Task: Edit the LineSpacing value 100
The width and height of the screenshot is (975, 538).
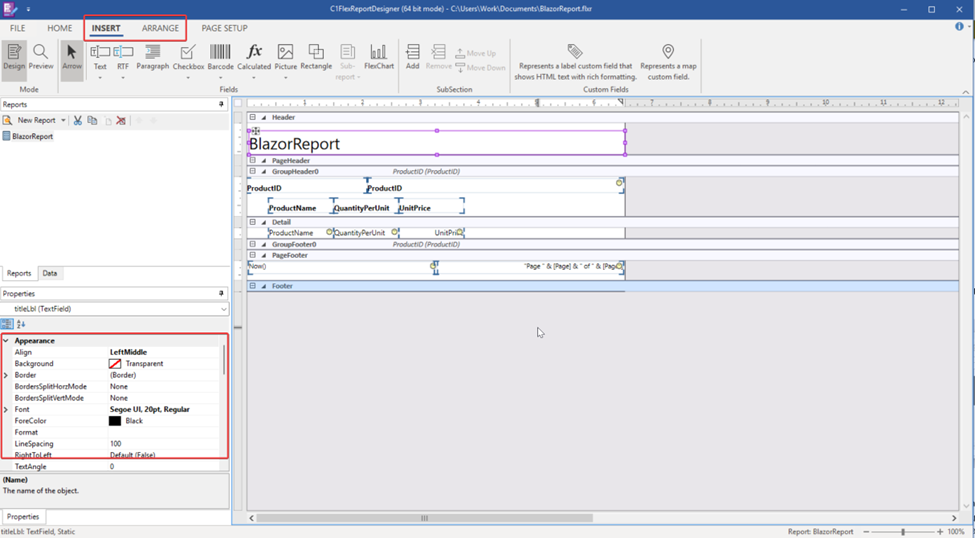Action: [165, 444]
